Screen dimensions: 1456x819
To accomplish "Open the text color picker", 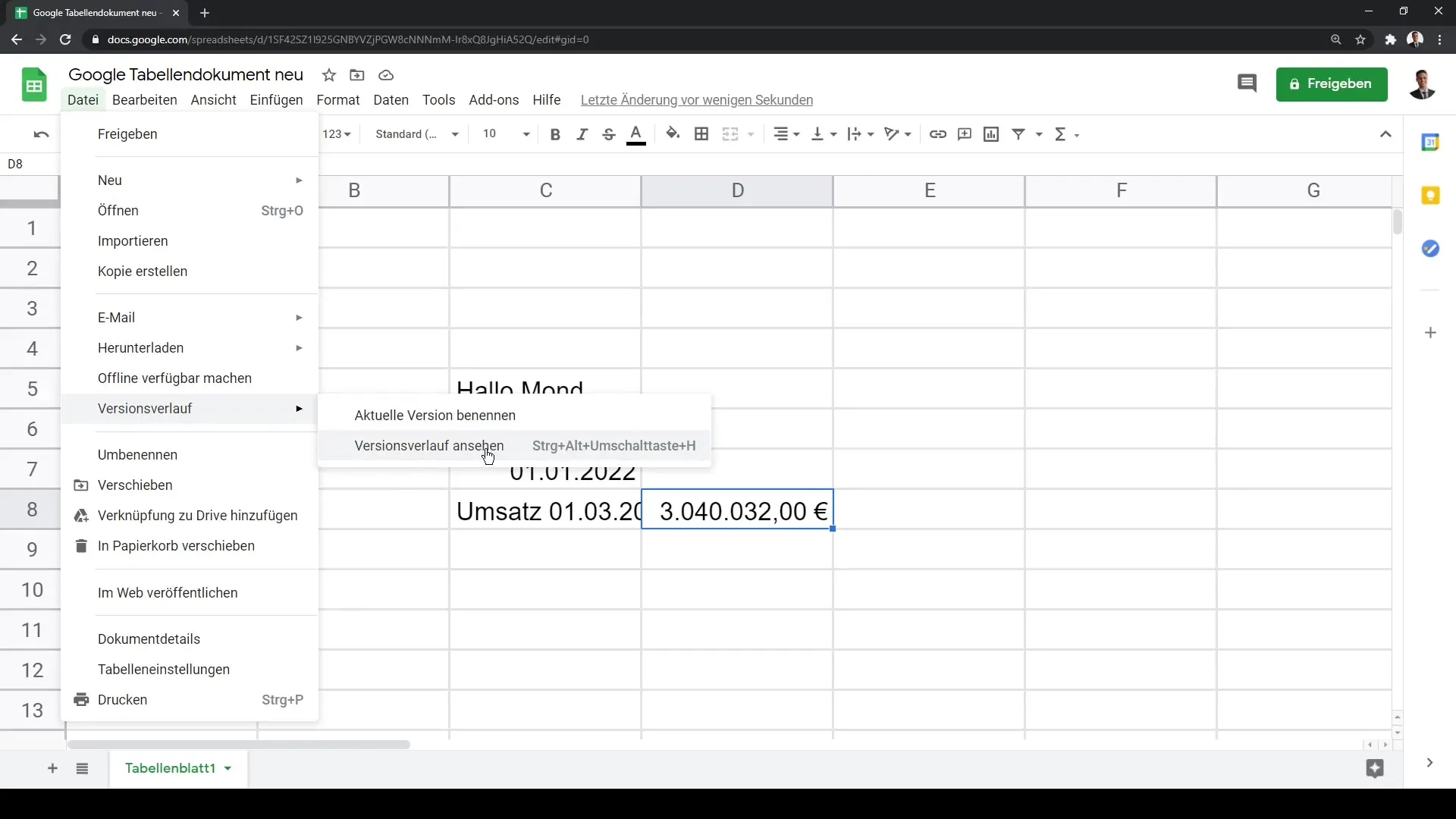I will point(636,134).
